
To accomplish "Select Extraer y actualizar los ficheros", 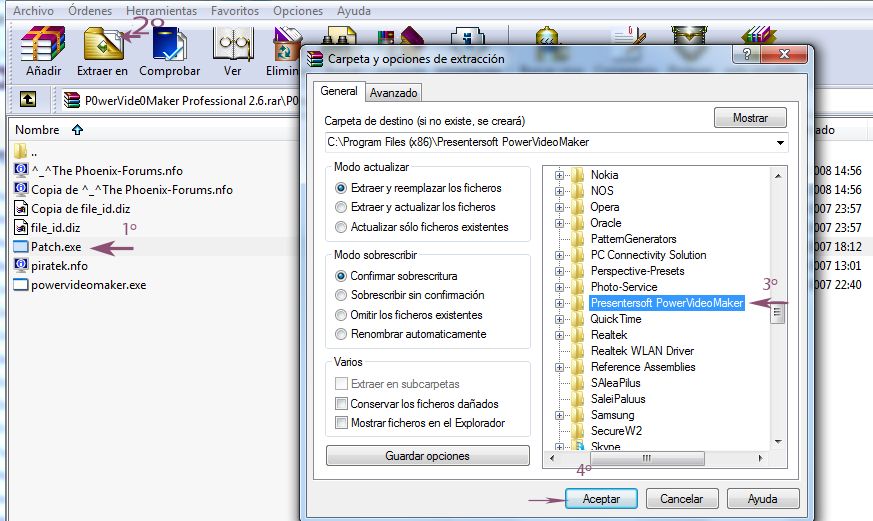I will click(x=341, y=207).
